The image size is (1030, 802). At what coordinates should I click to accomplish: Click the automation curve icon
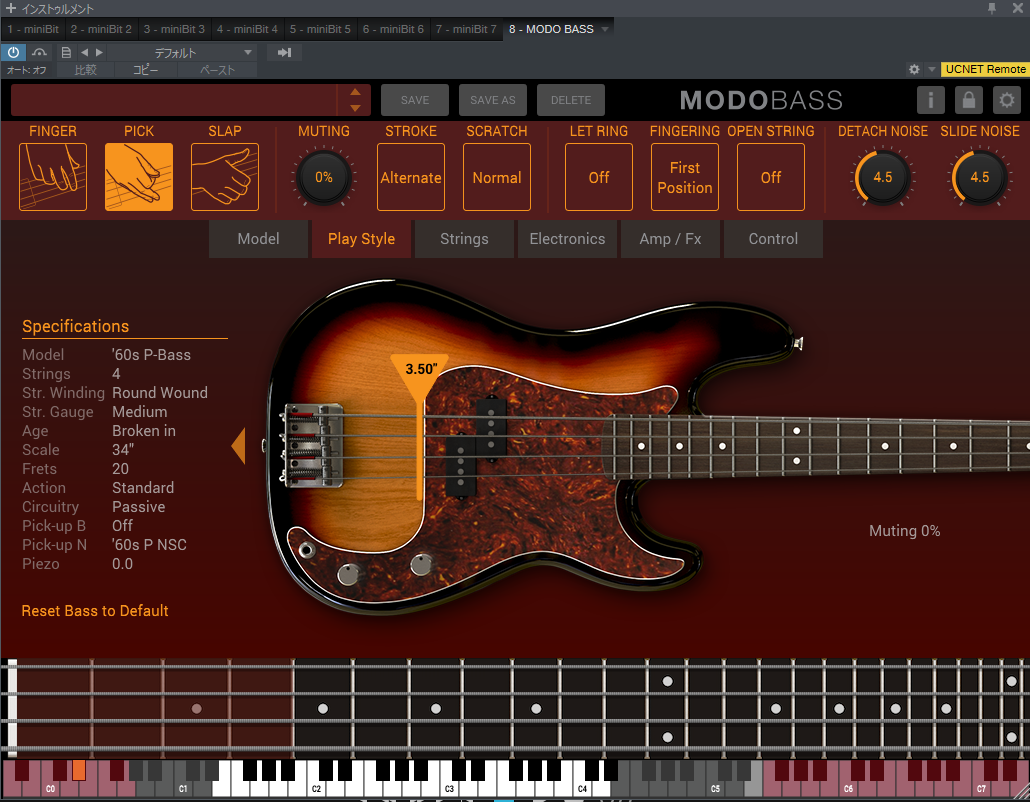click(39, 53)
